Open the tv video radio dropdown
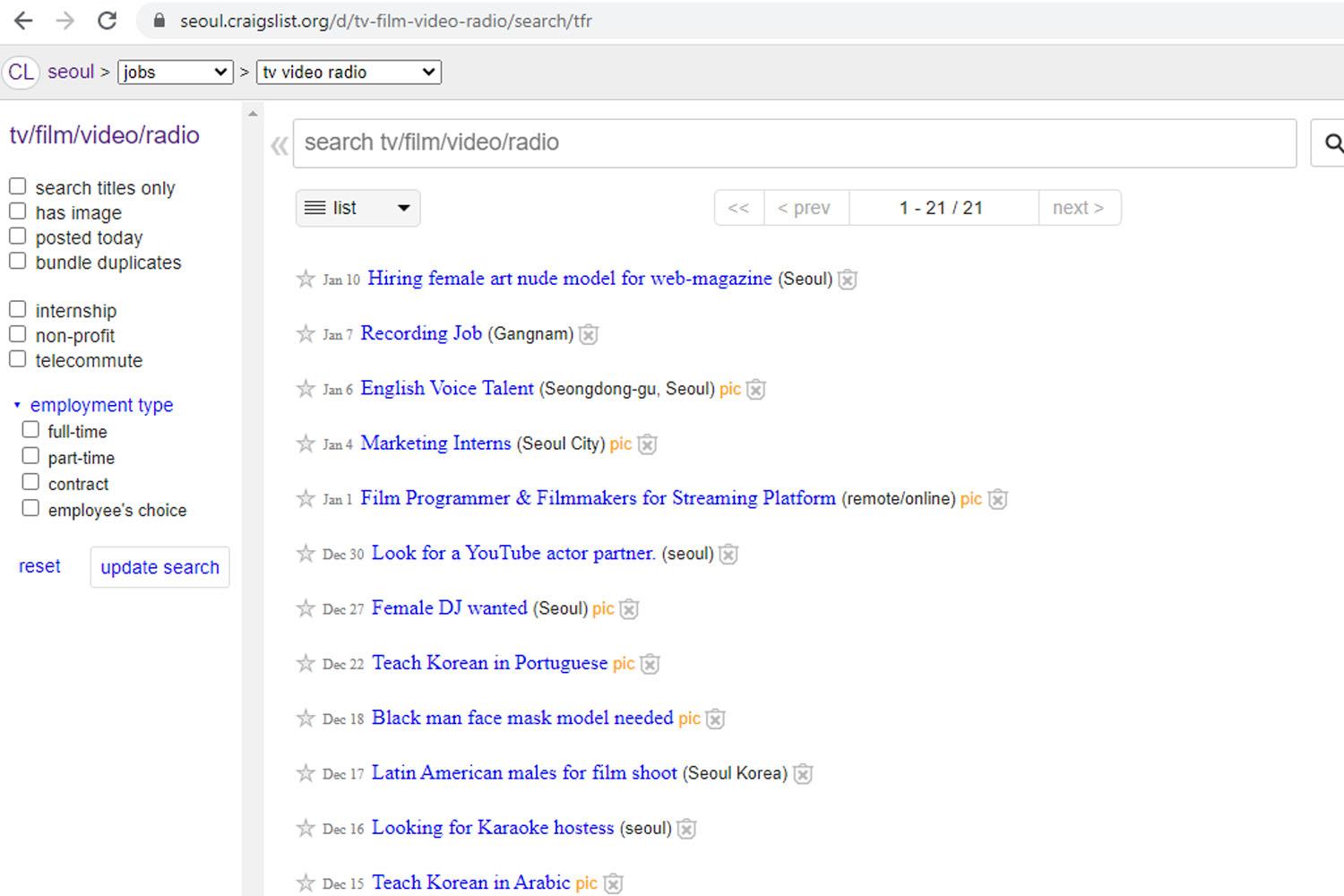Screen dimensions: 1344x896 349,73
